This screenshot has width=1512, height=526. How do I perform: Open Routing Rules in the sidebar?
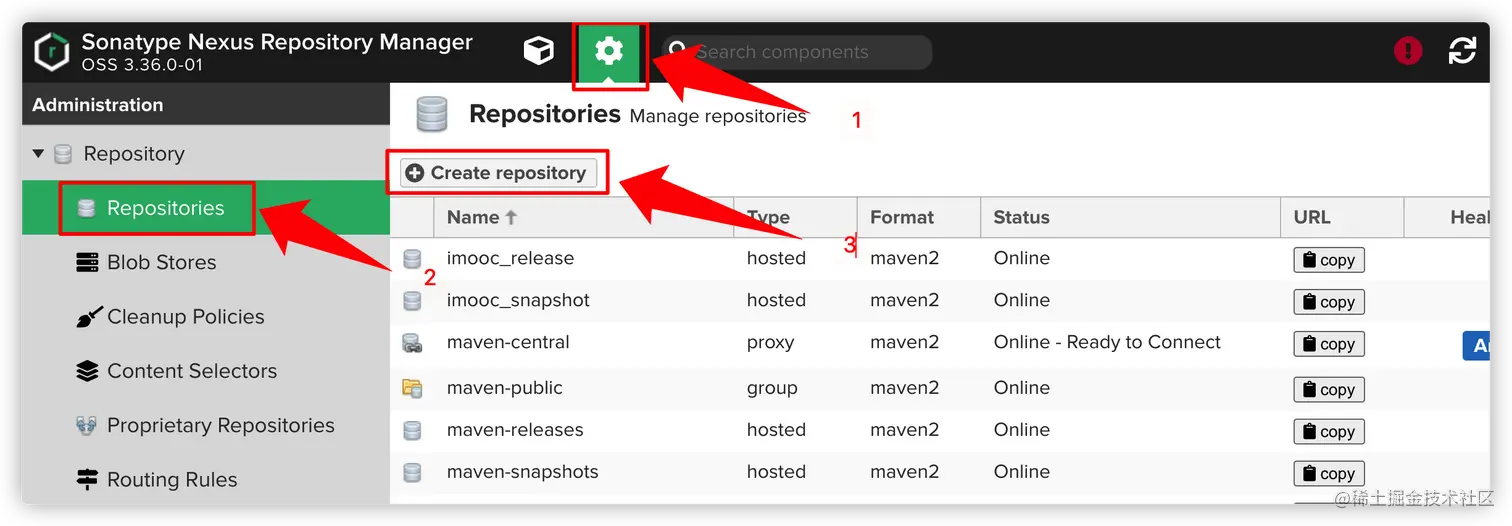click(x=206, y=480)
